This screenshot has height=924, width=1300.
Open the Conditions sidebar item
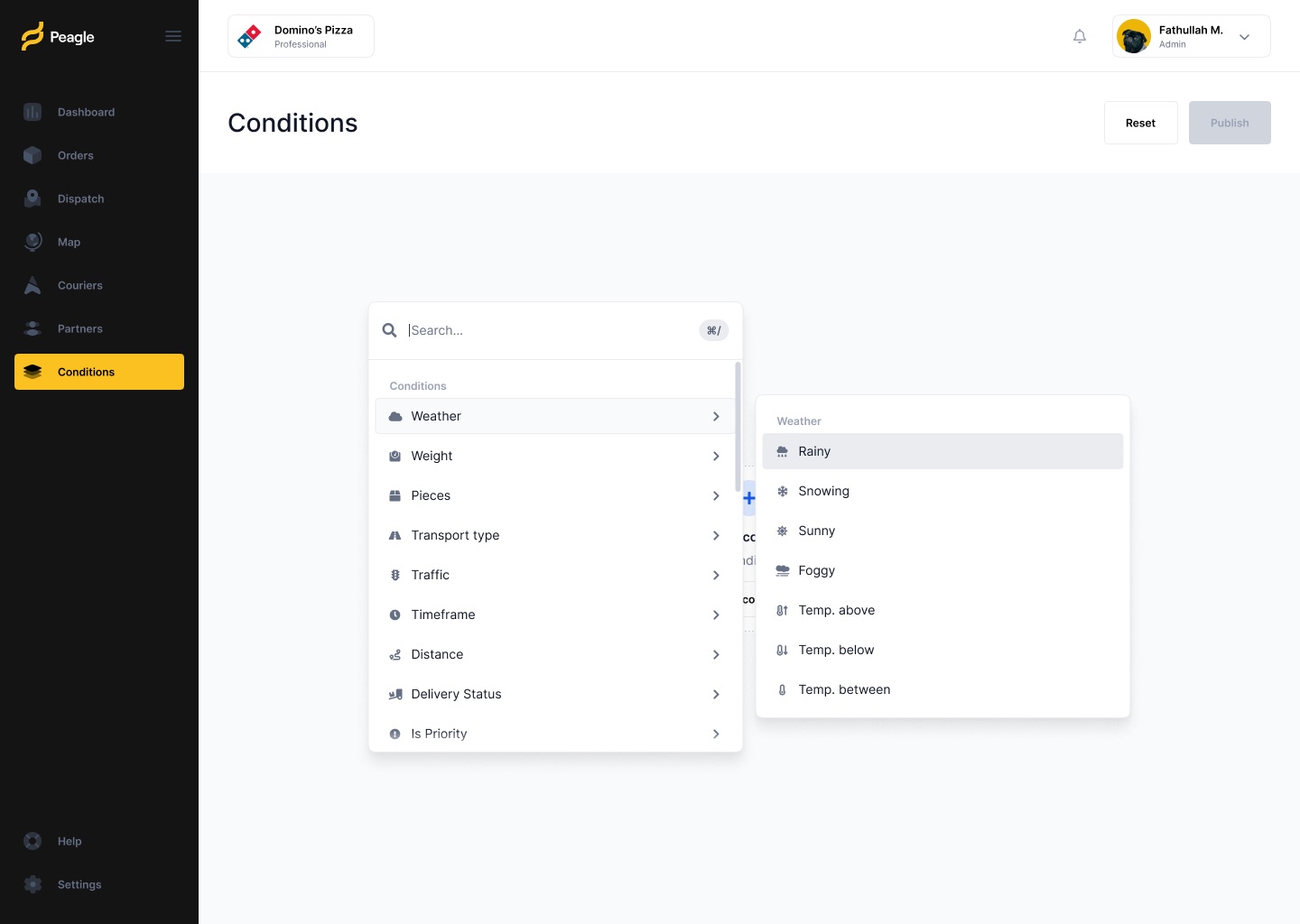[x=99, y=372]
